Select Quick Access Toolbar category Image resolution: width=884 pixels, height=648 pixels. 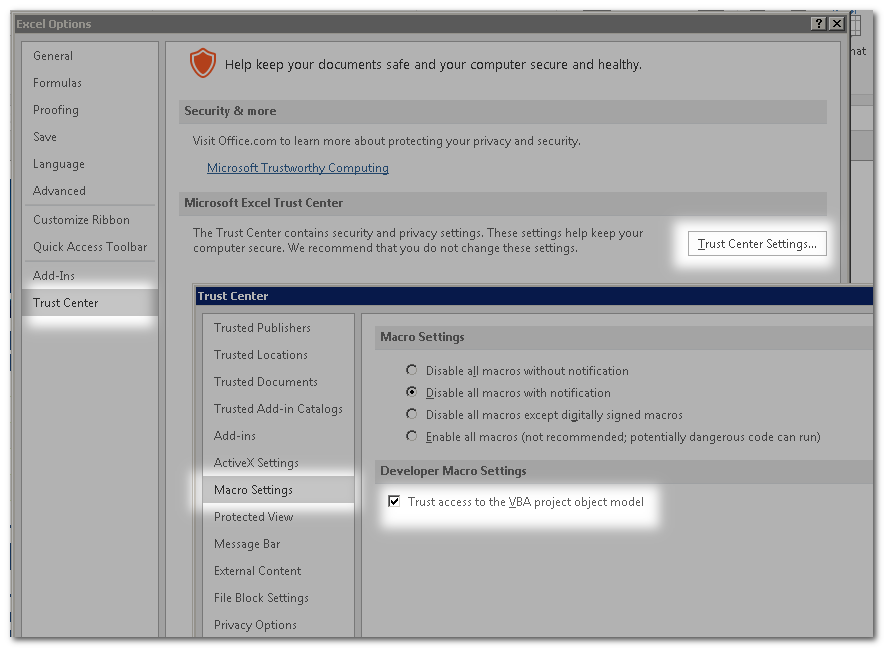point(89,247)
